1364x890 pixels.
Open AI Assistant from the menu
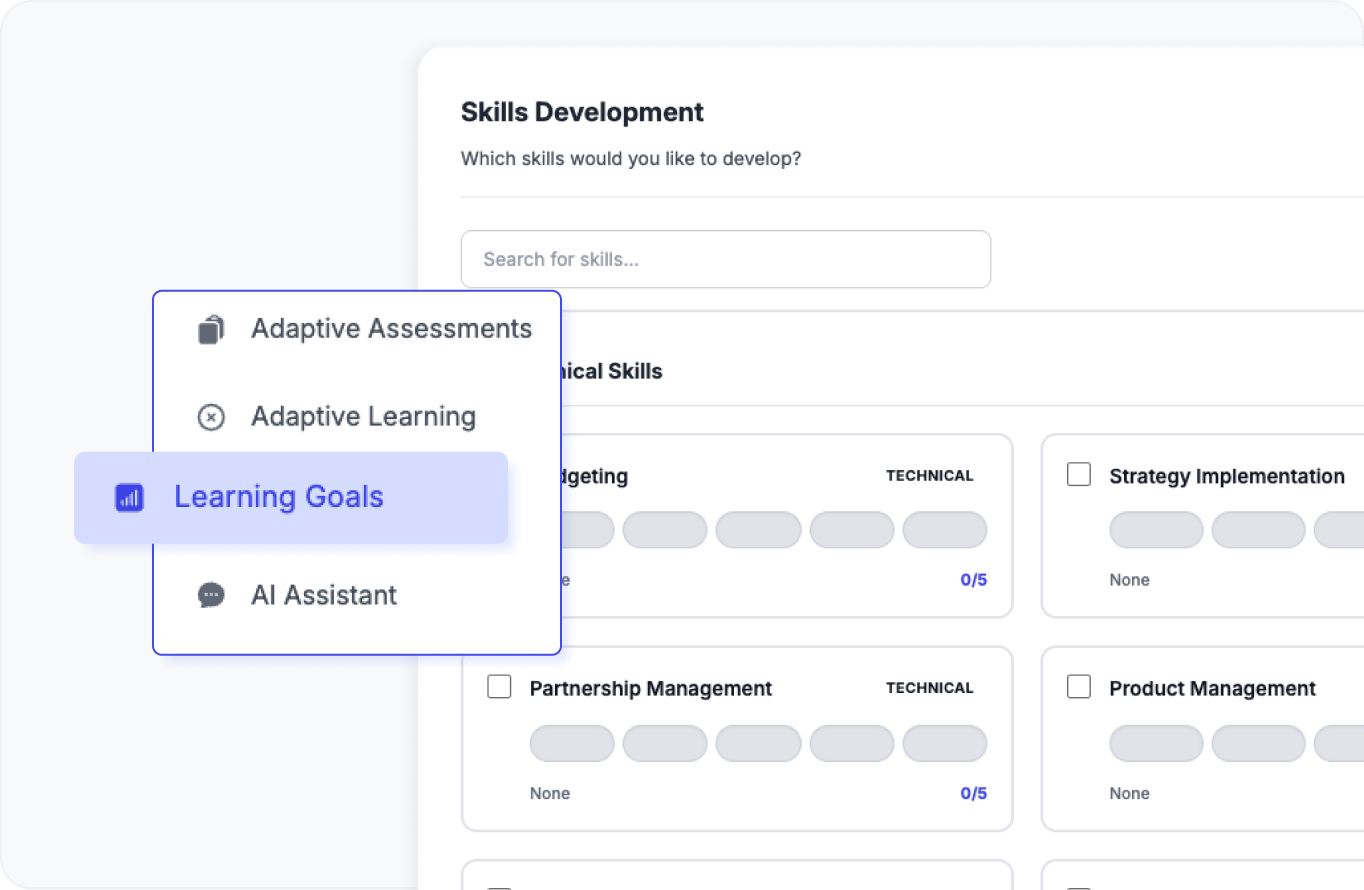pyautogui.click(x=324, y=595)
